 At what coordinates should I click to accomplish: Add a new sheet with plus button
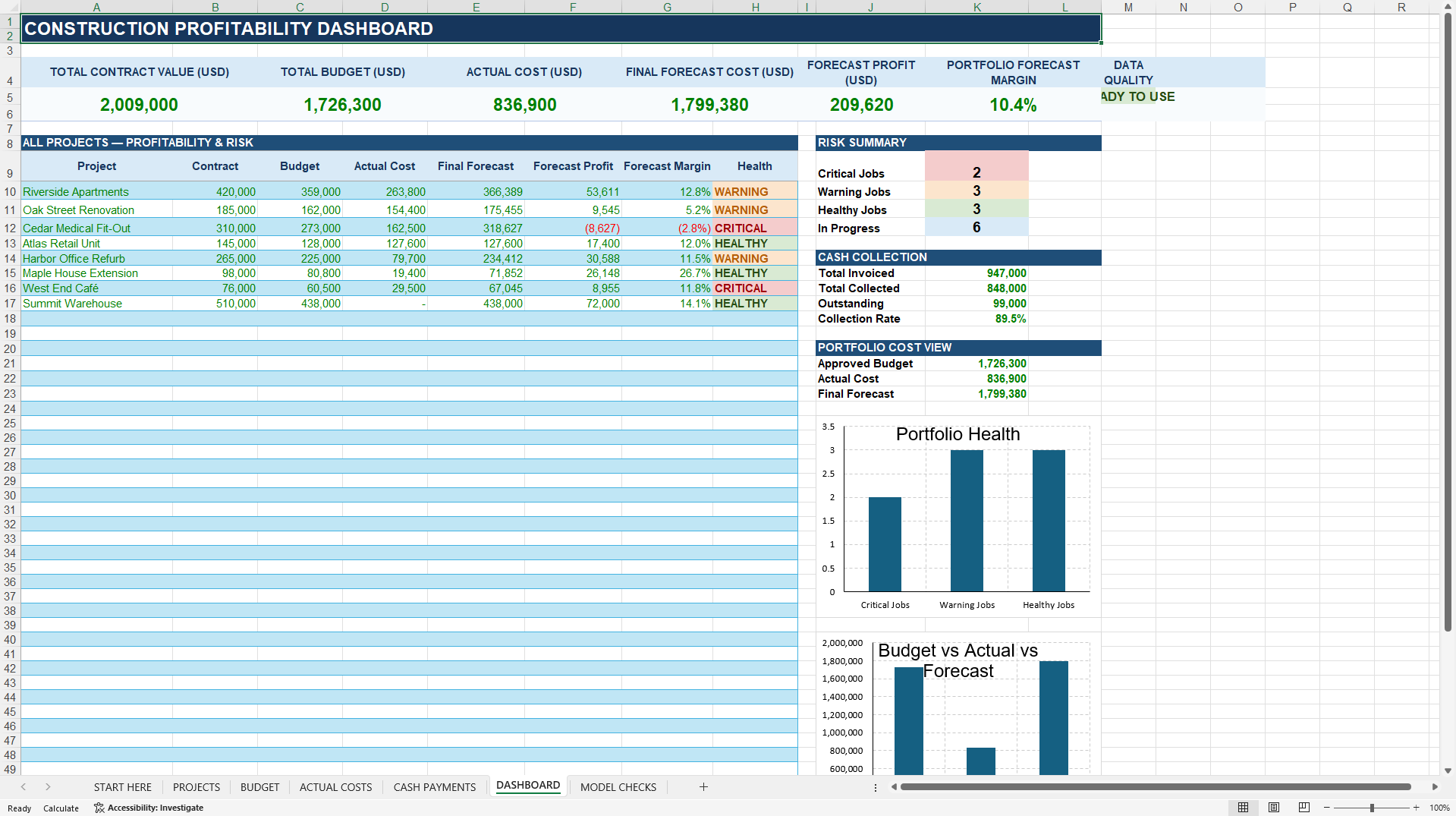click(703, 787)
